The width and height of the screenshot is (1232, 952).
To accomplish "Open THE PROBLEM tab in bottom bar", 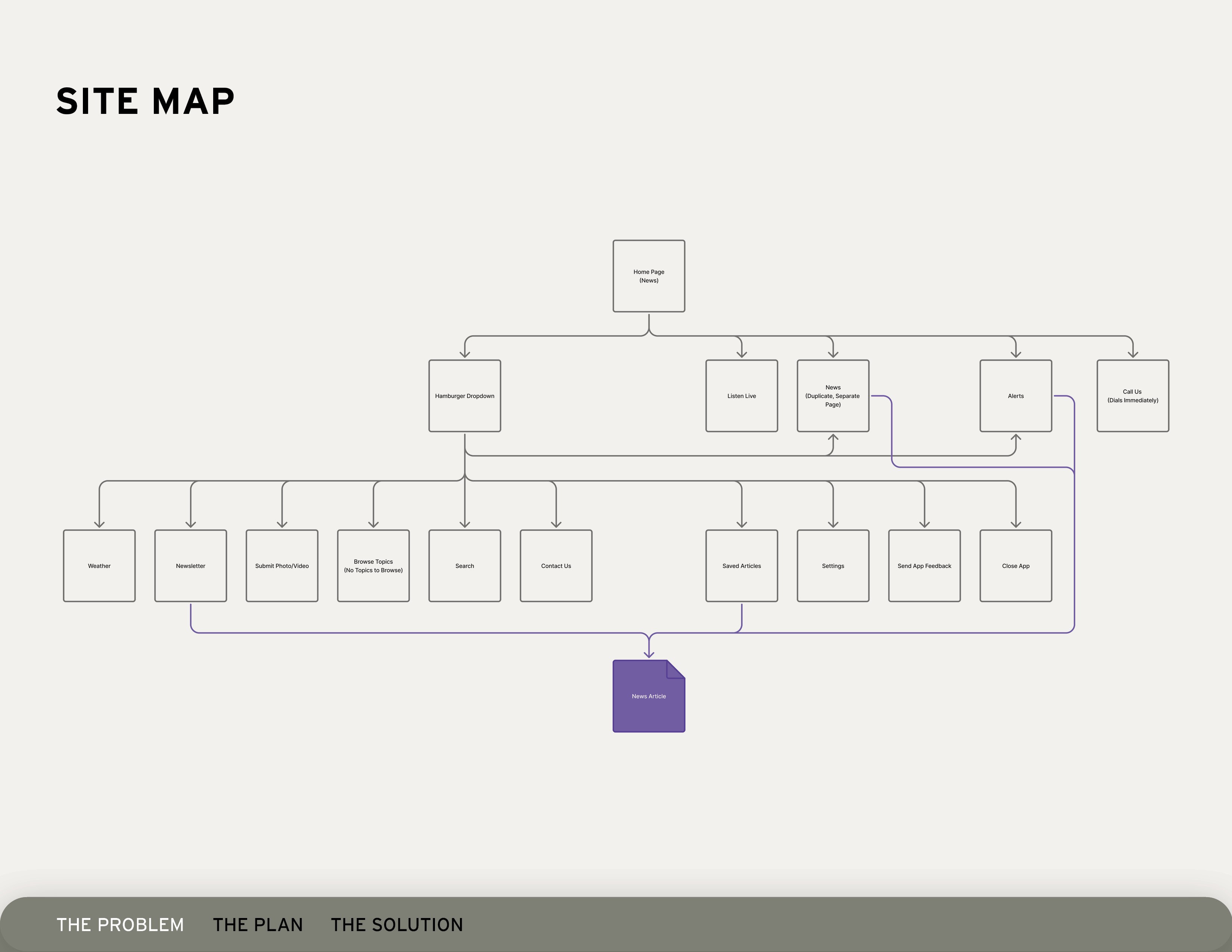I will click(120, 925).
